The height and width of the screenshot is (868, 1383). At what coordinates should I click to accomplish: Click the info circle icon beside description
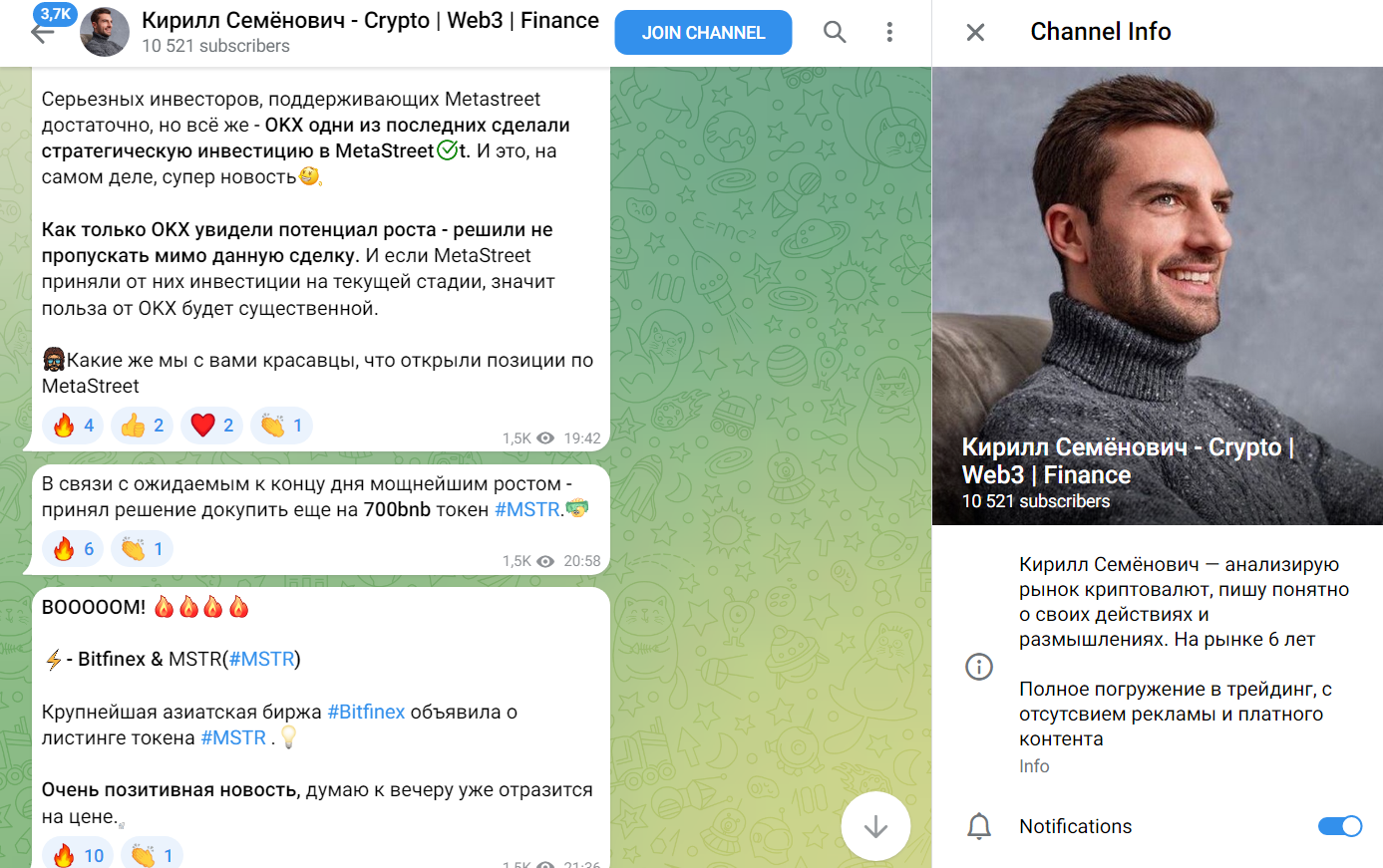pyautogui.click(x=979, y=667)
